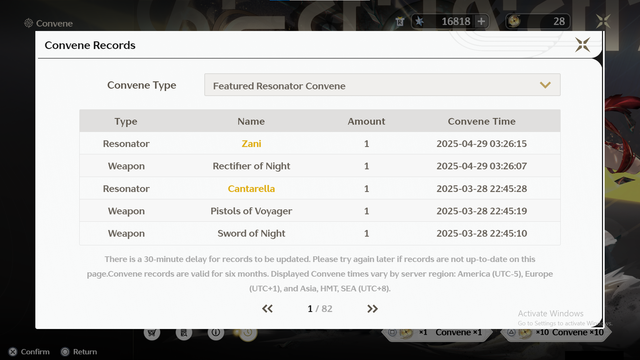Open the Convene Type dropdown

point(382,85)
